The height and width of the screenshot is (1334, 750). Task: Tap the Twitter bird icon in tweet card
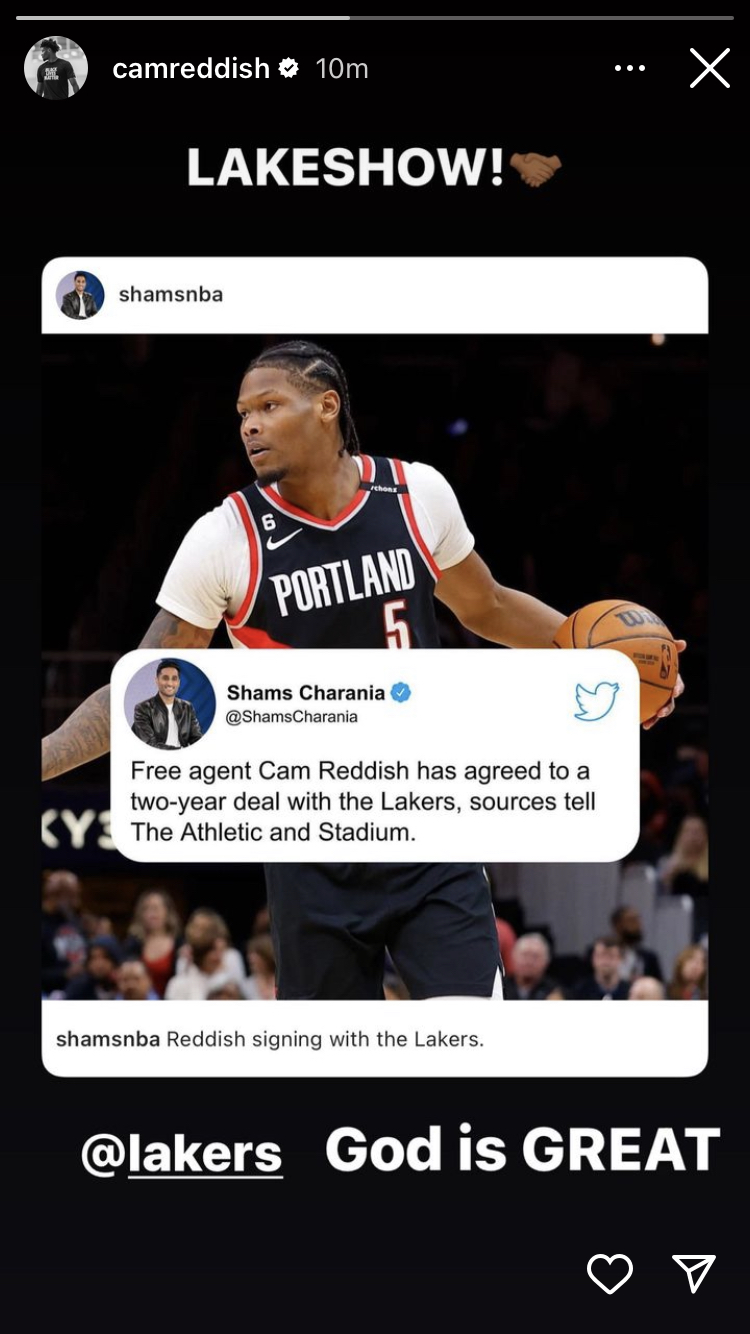[597, 701]
